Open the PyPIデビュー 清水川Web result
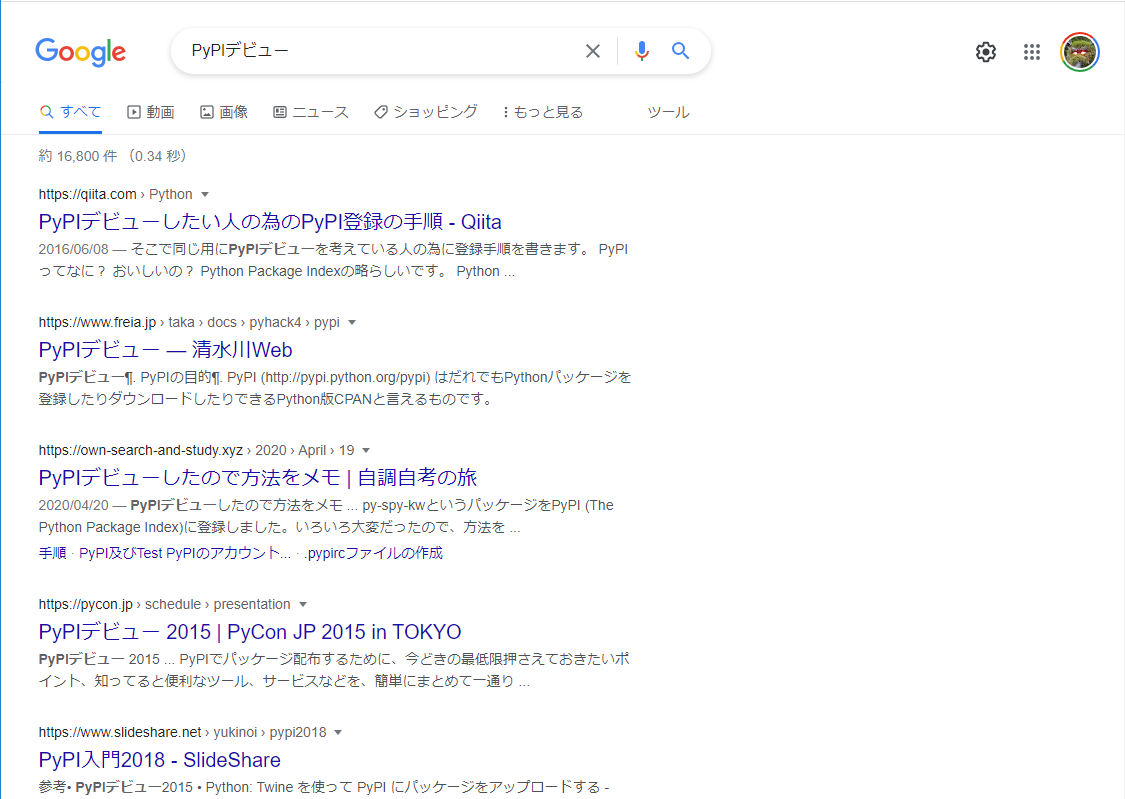Image resolution: width=1125 pixels, height=799 pixels. (165, 350)
